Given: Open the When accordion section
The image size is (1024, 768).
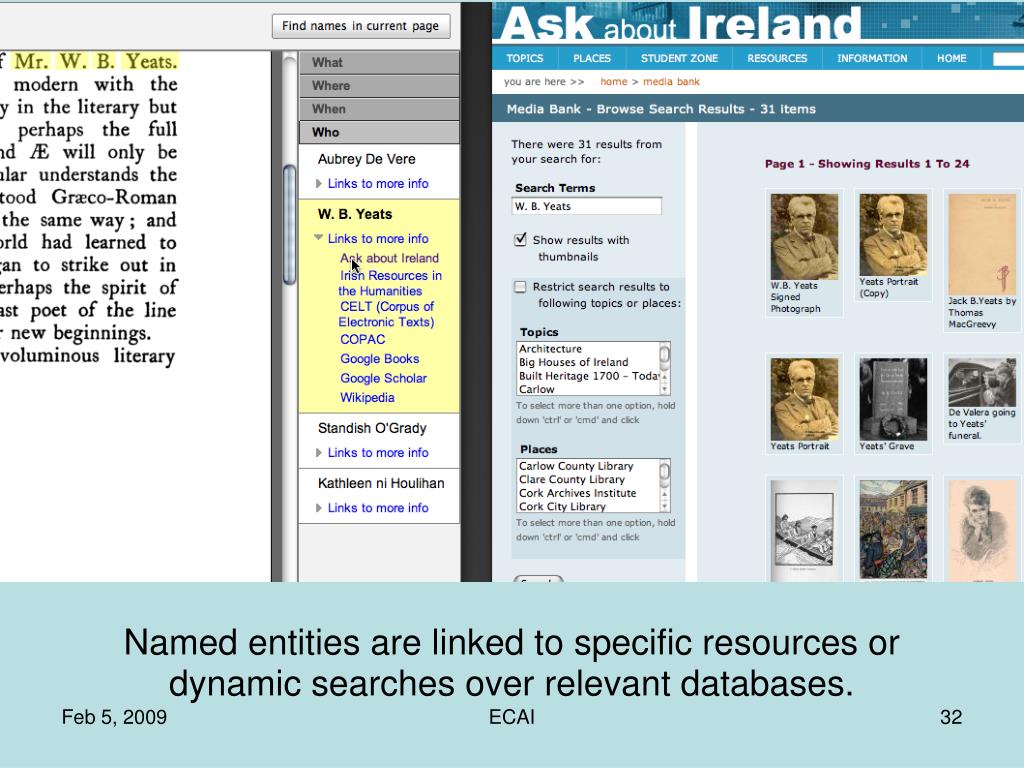Looking at the screenshot, I should click(x=379, y=109).
